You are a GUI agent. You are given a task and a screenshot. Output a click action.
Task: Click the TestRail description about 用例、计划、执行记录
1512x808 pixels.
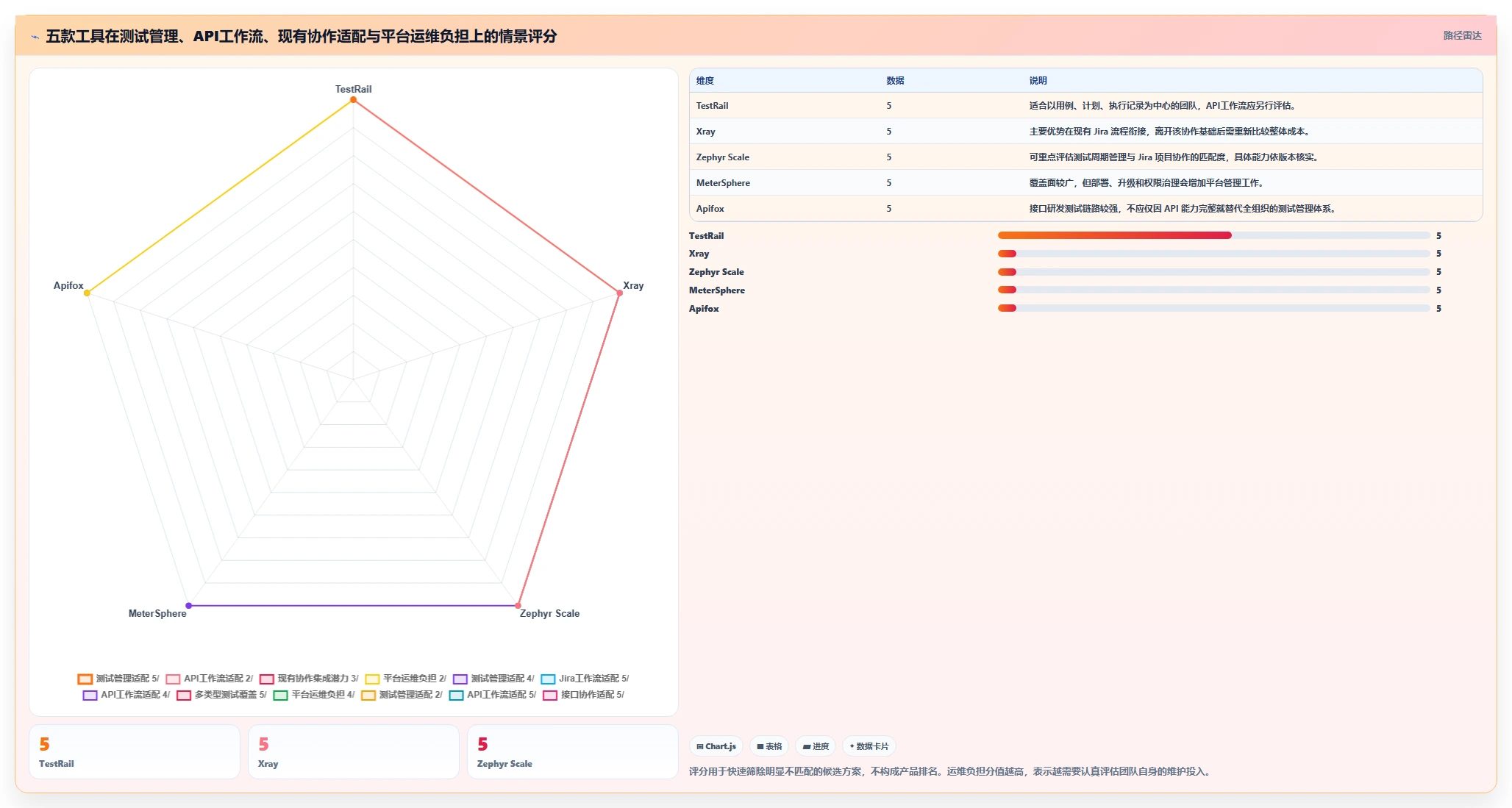pos(1162,106)
